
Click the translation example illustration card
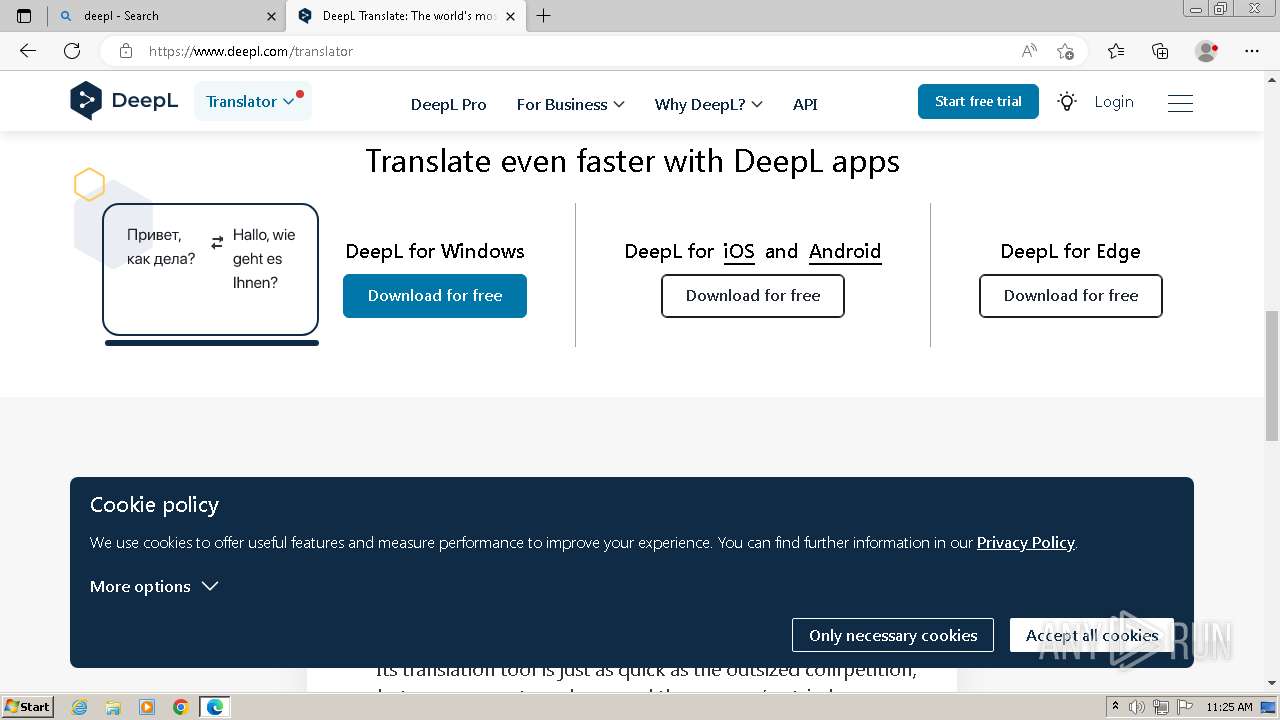click(210, 269)
